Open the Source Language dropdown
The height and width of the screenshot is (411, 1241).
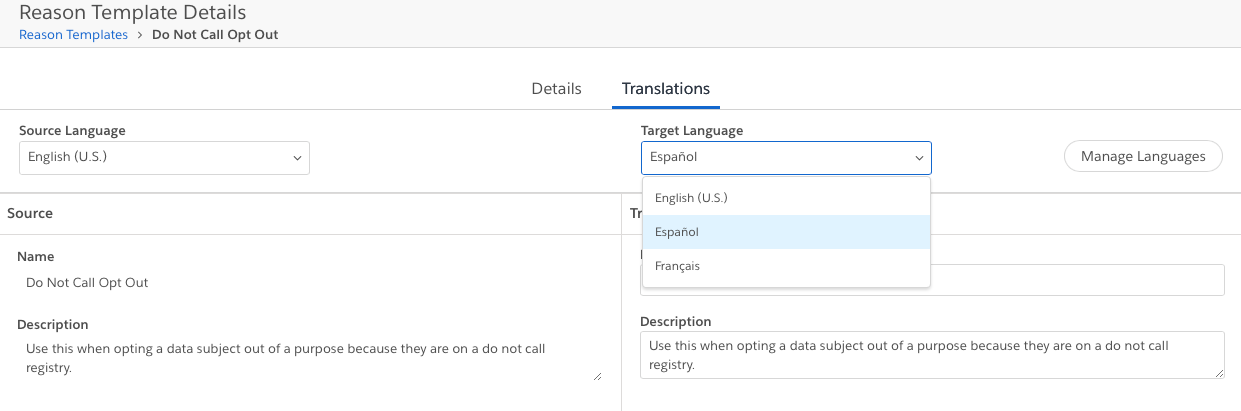pos(164,157)
